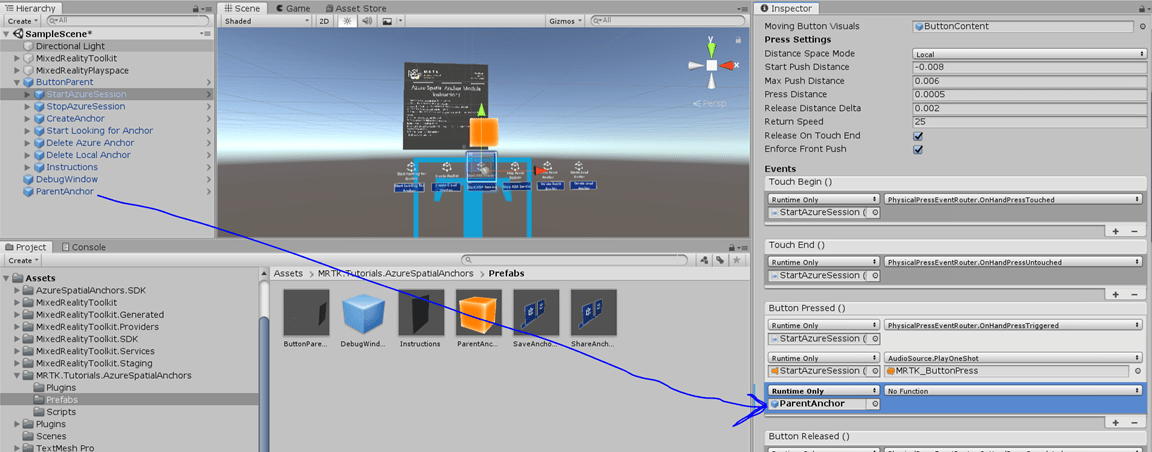Toggle scene lighting sun icon
Image resolution: width=1152 pixels, height=452 pixels.
347,20
